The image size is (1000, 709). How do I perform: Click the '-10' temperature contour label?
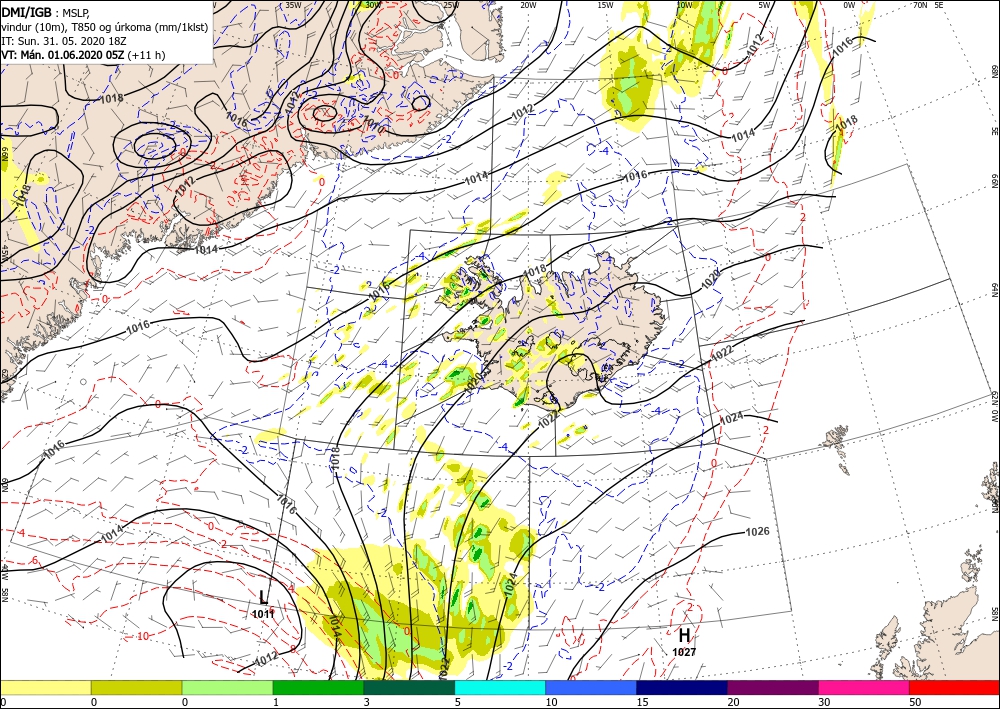coord(142,636)
